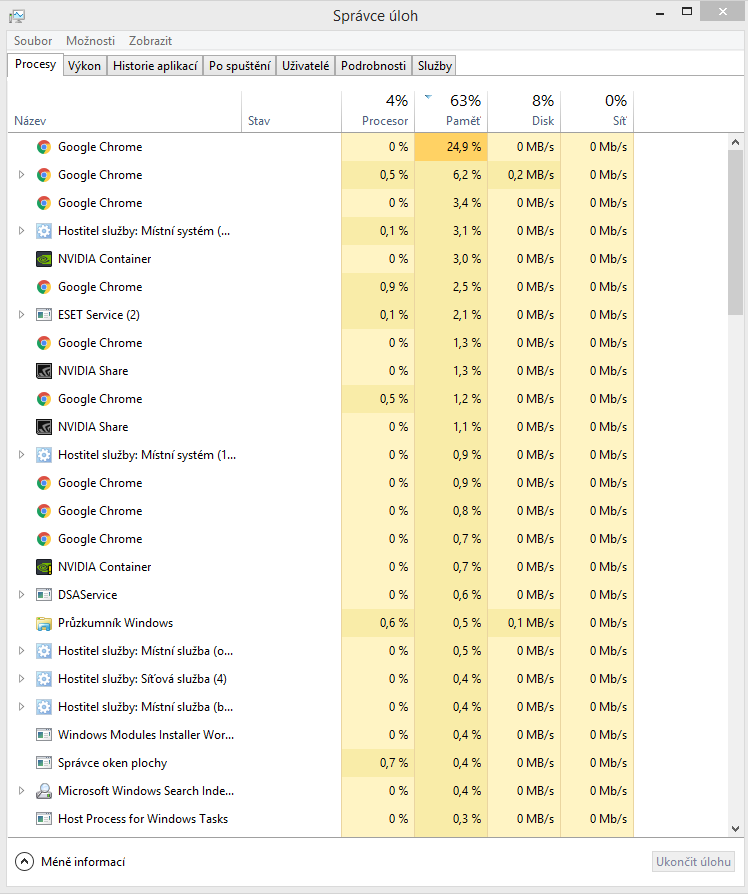Collapse view with Méně informací
Viewport: 748px width, 894px height.
(72, 861)
